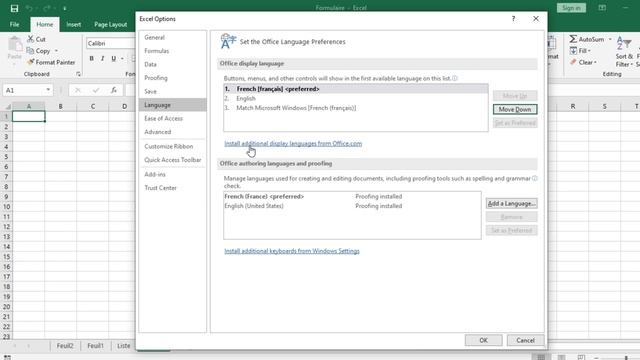The width and height of the screenshot is (640, 360).
Task: Select Match Microsoft Windows display language entry
Action: pyautogui.click(x=356, y=108)
